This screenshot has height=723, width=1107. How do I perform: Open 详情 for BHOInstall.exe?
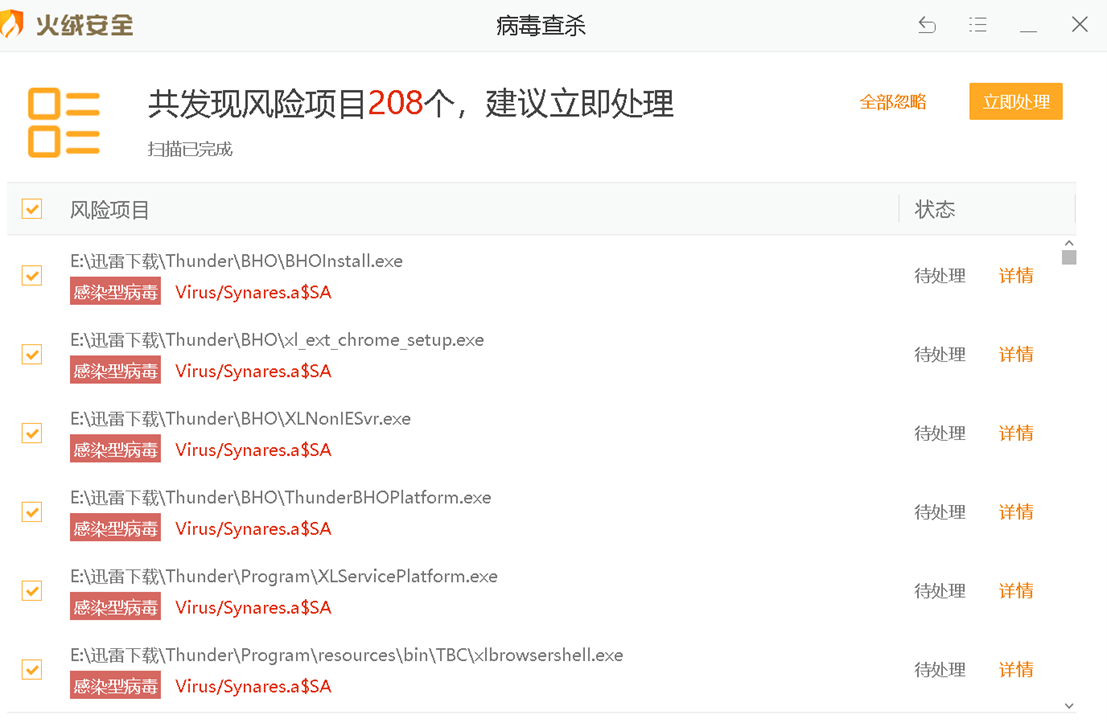click(1016, 275)
